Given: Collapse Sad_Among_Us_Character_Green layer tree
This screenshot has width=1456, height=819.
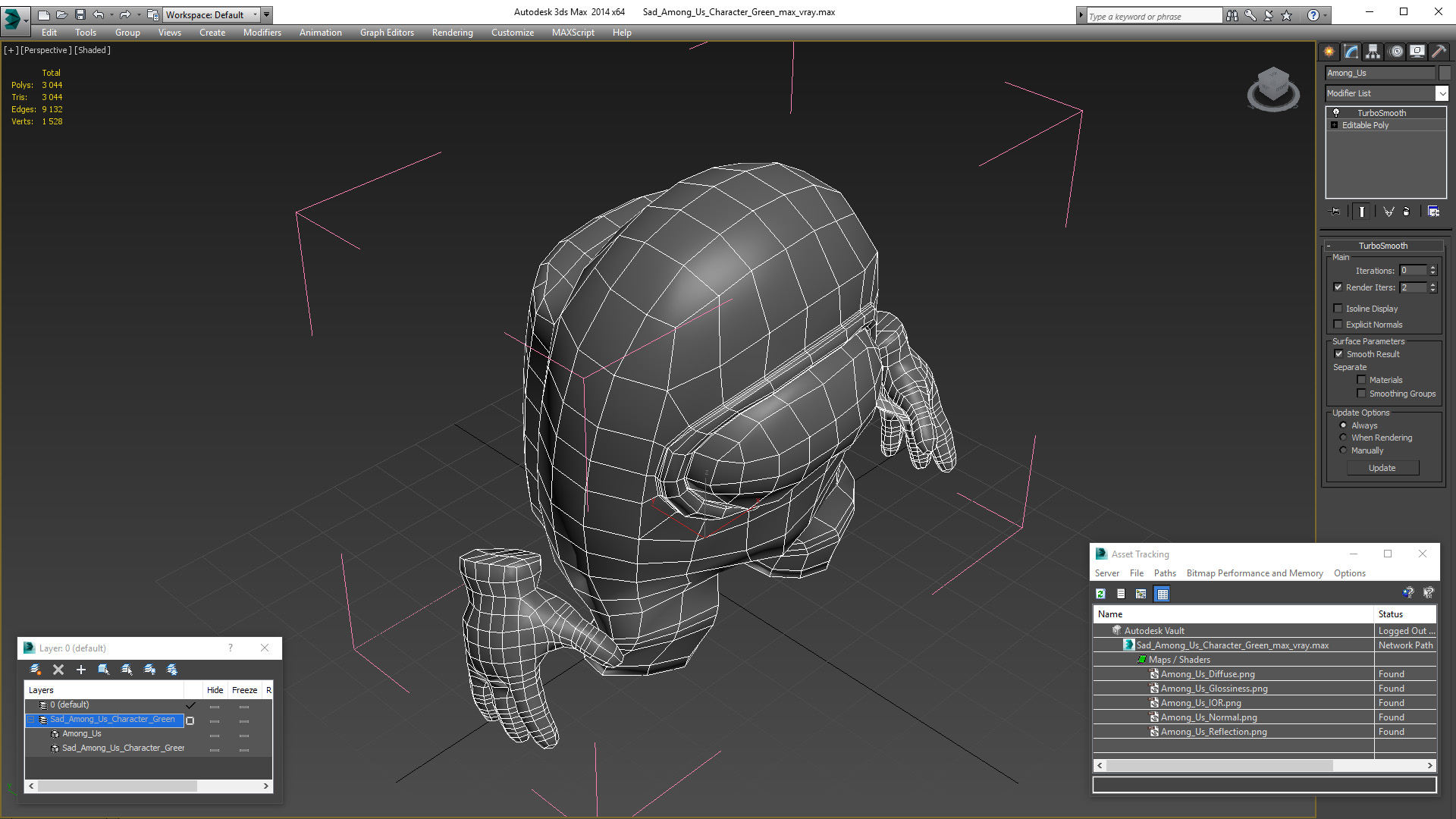Looking at the screenshot, I should point(32,720).
